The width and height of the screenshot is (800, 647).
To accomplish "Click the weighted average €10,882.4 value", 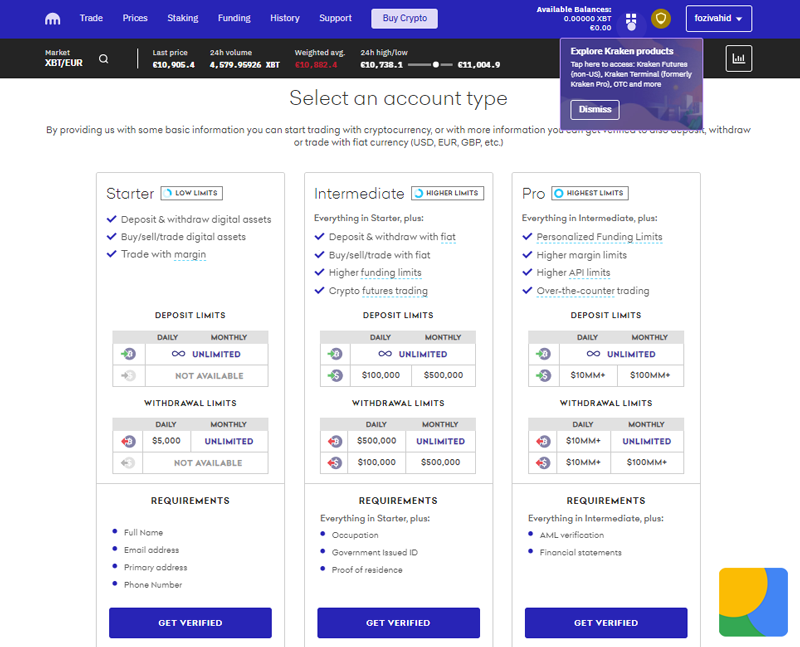I will (x=316, y=65).
